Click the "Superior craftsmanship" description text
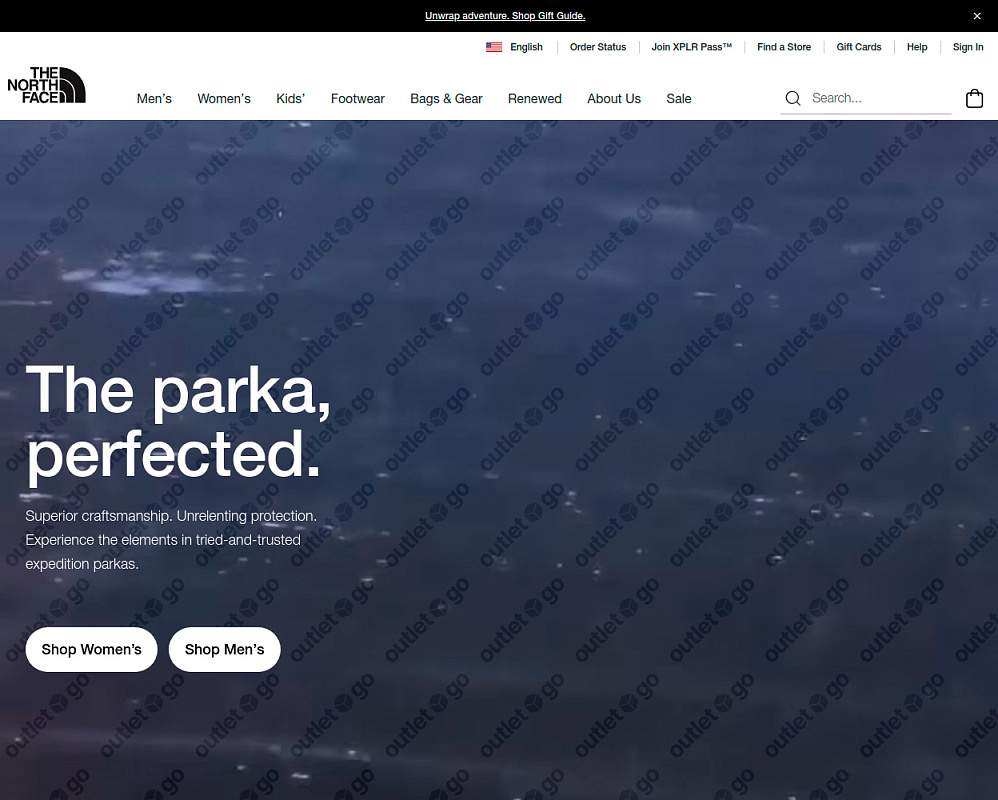The image size is (998, 800). tap(171, 540)
